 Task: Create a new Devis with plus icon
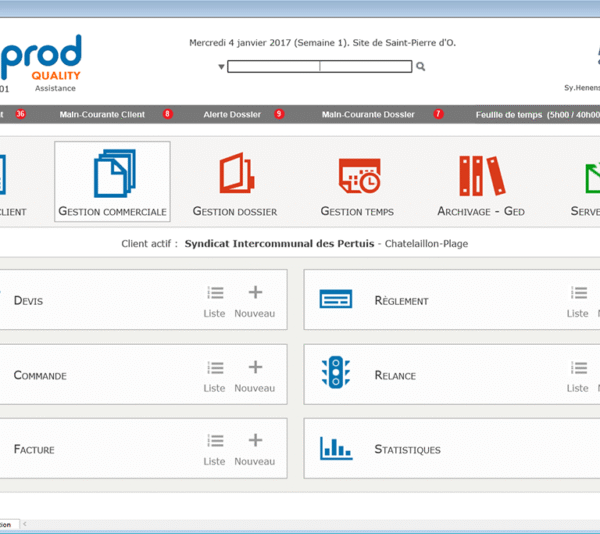pyautogui.click(x=255, y=292)
